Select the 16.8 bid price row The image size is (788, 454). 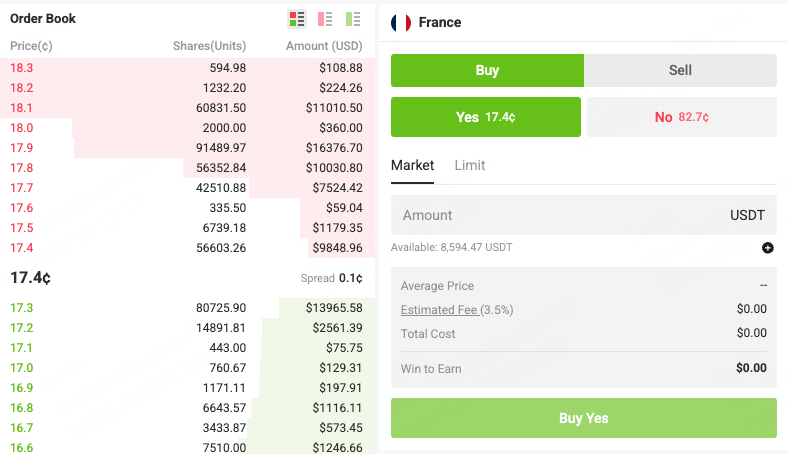click(187, 408)
